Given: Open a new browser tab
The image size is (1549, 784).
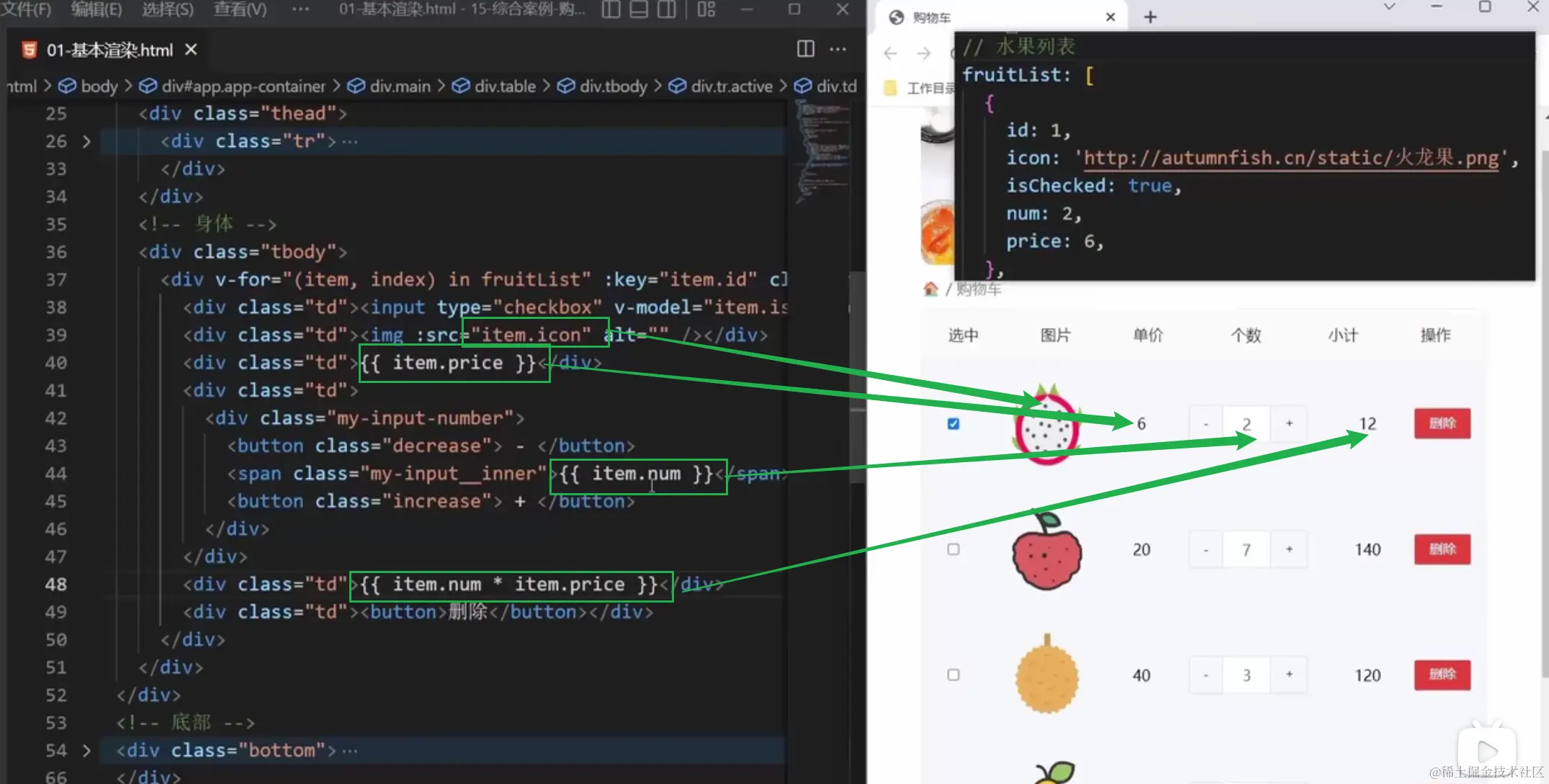Looking at the screenshot, I should tap(1150, 17).
